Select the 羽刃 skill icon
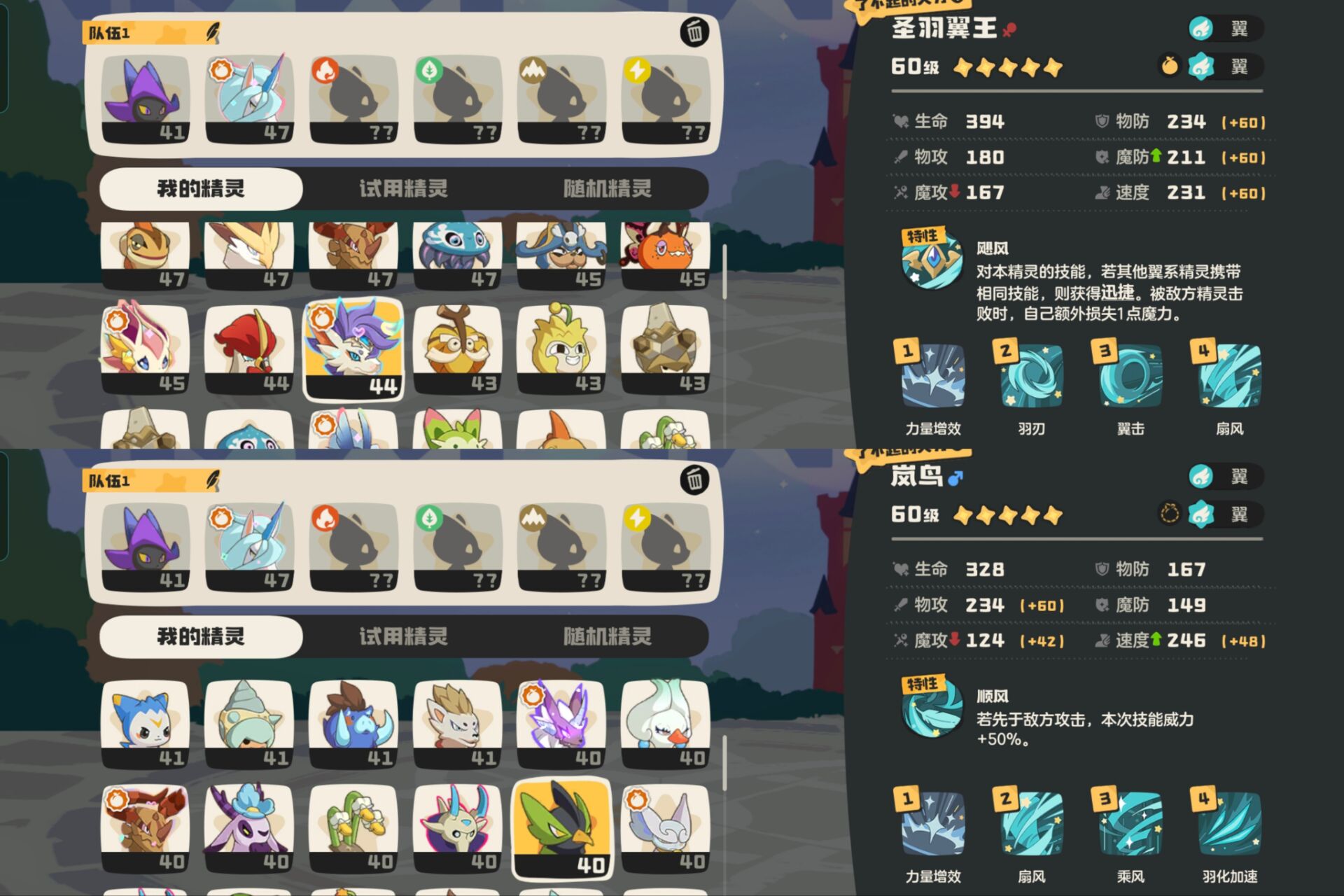This screenshot has height=896, width=1344. (1031, 376)
